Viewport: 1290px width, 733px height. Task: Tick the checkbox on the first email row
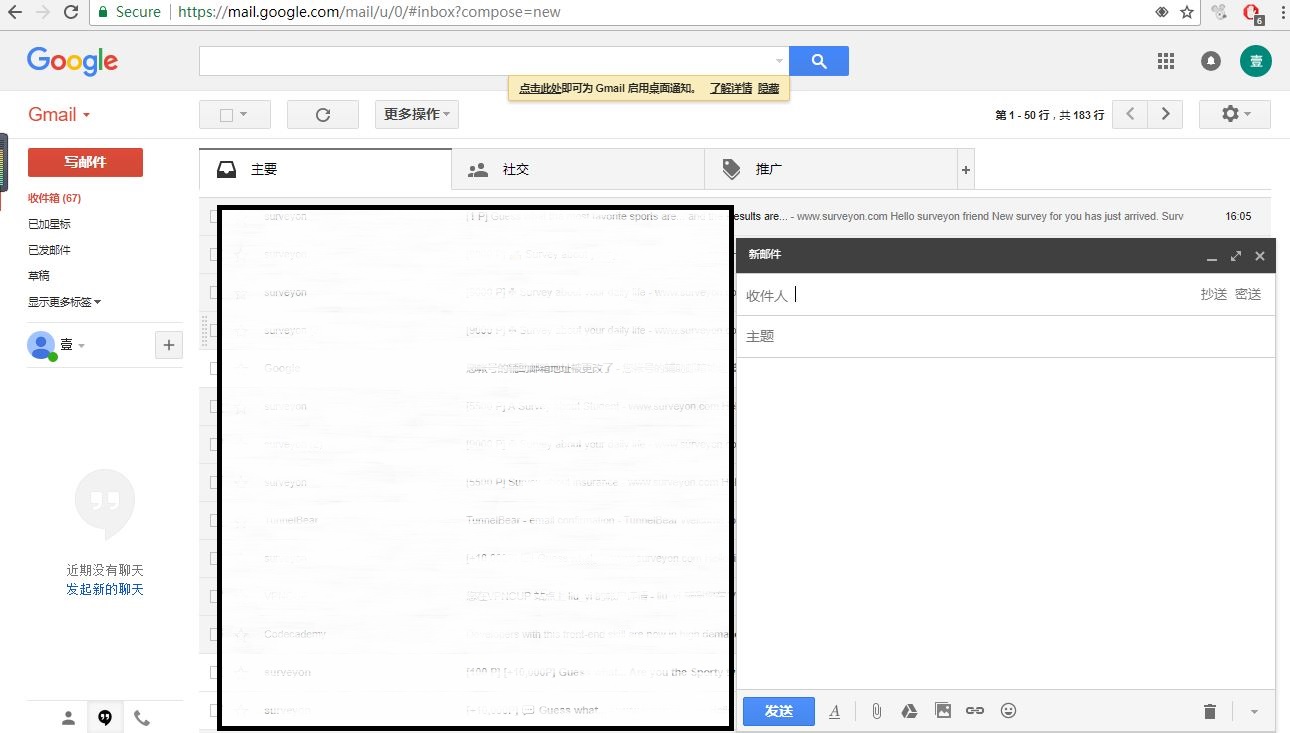[x=214, y=216]
